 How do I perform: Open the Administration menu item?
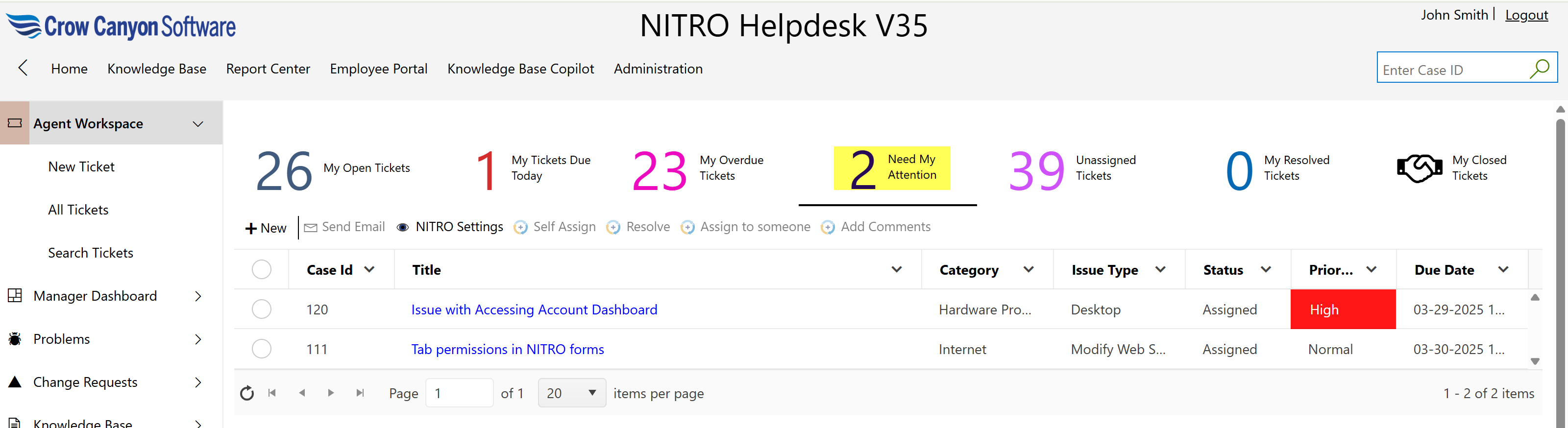(658, 69)
